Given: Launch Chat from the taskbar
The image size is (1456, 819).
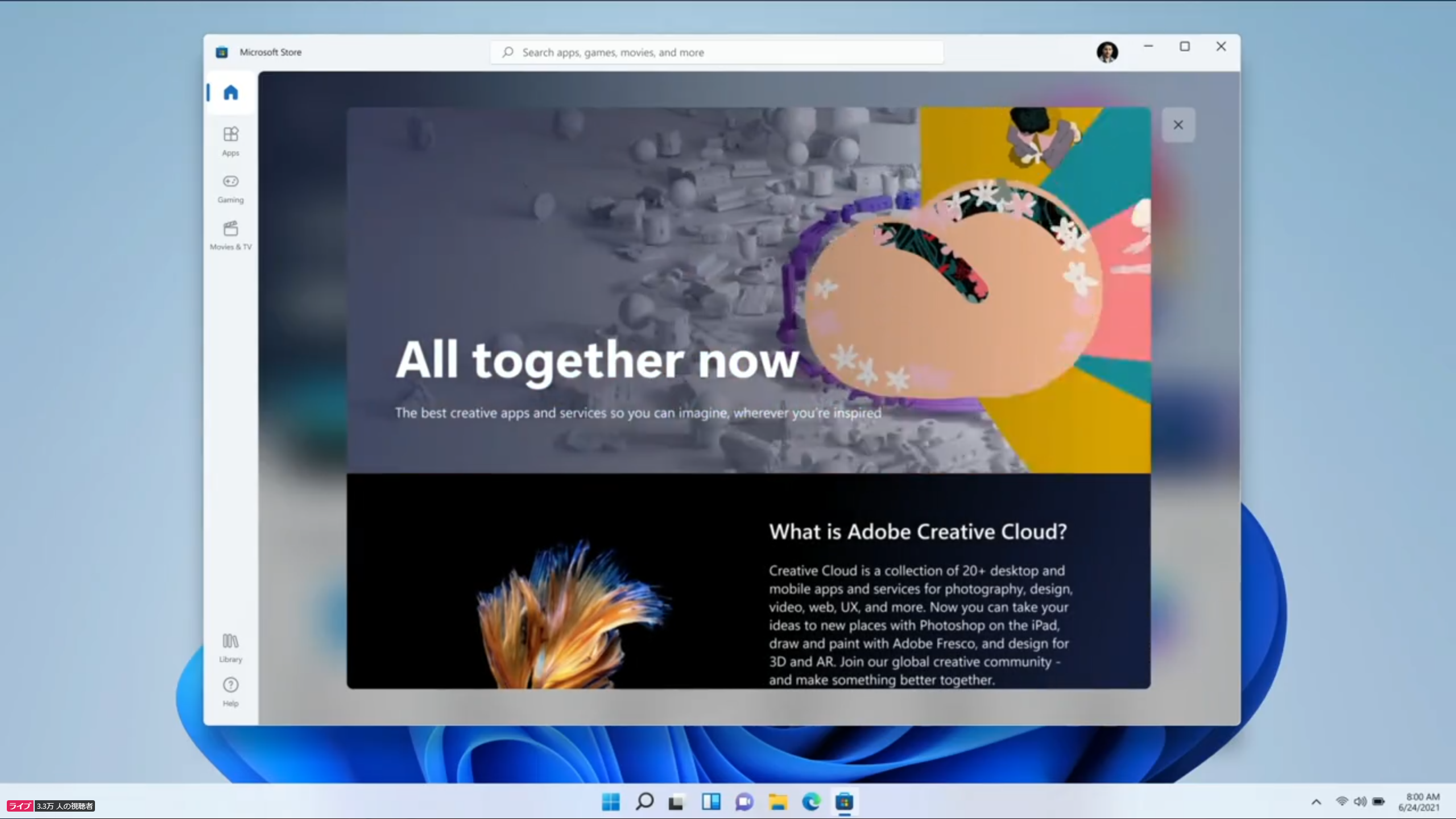Looking at the screenshot, I should (744, 802).
